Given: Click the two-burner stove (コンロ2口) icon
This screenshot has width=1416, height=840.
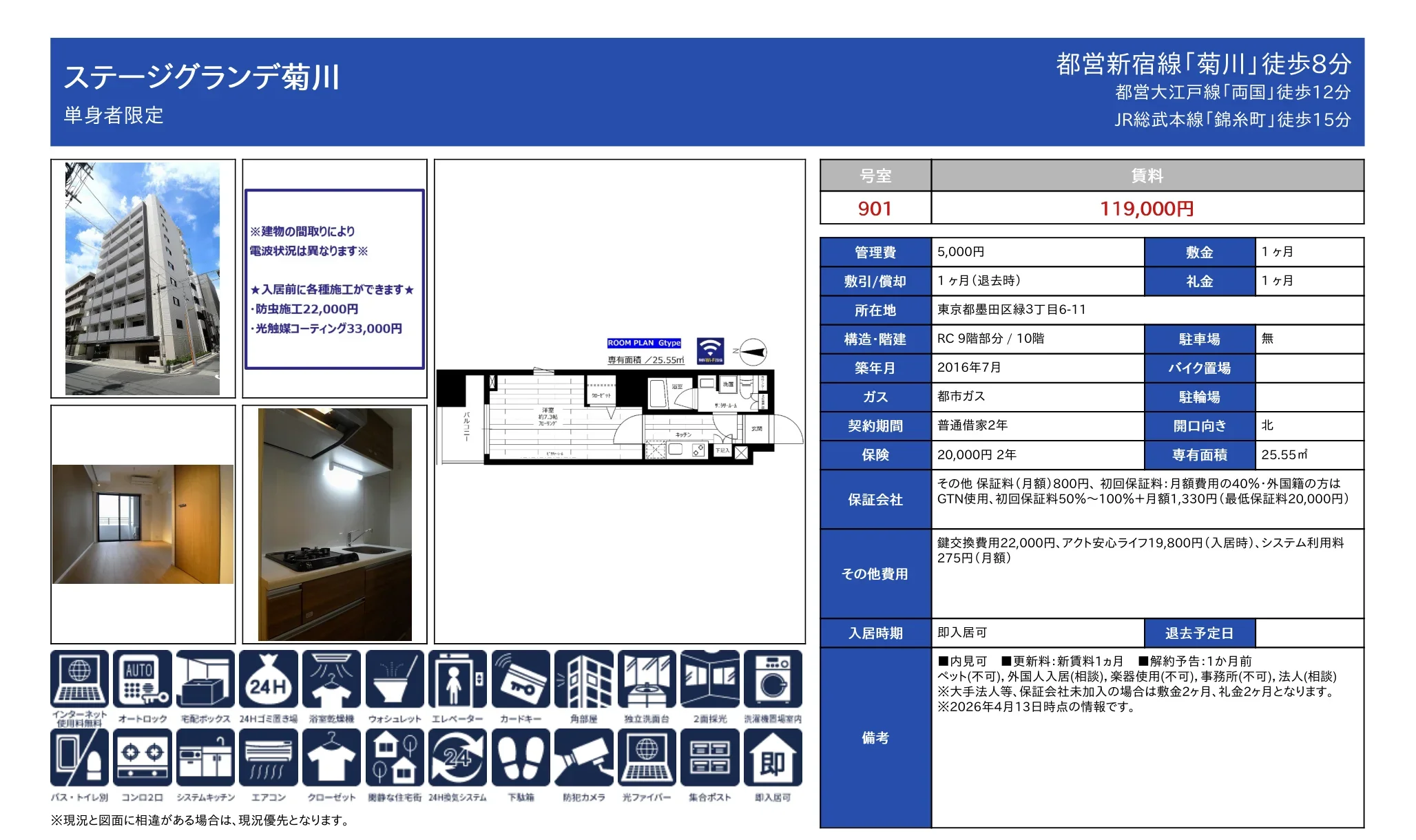Looking at the screenshot, I should tap(143, 757).
